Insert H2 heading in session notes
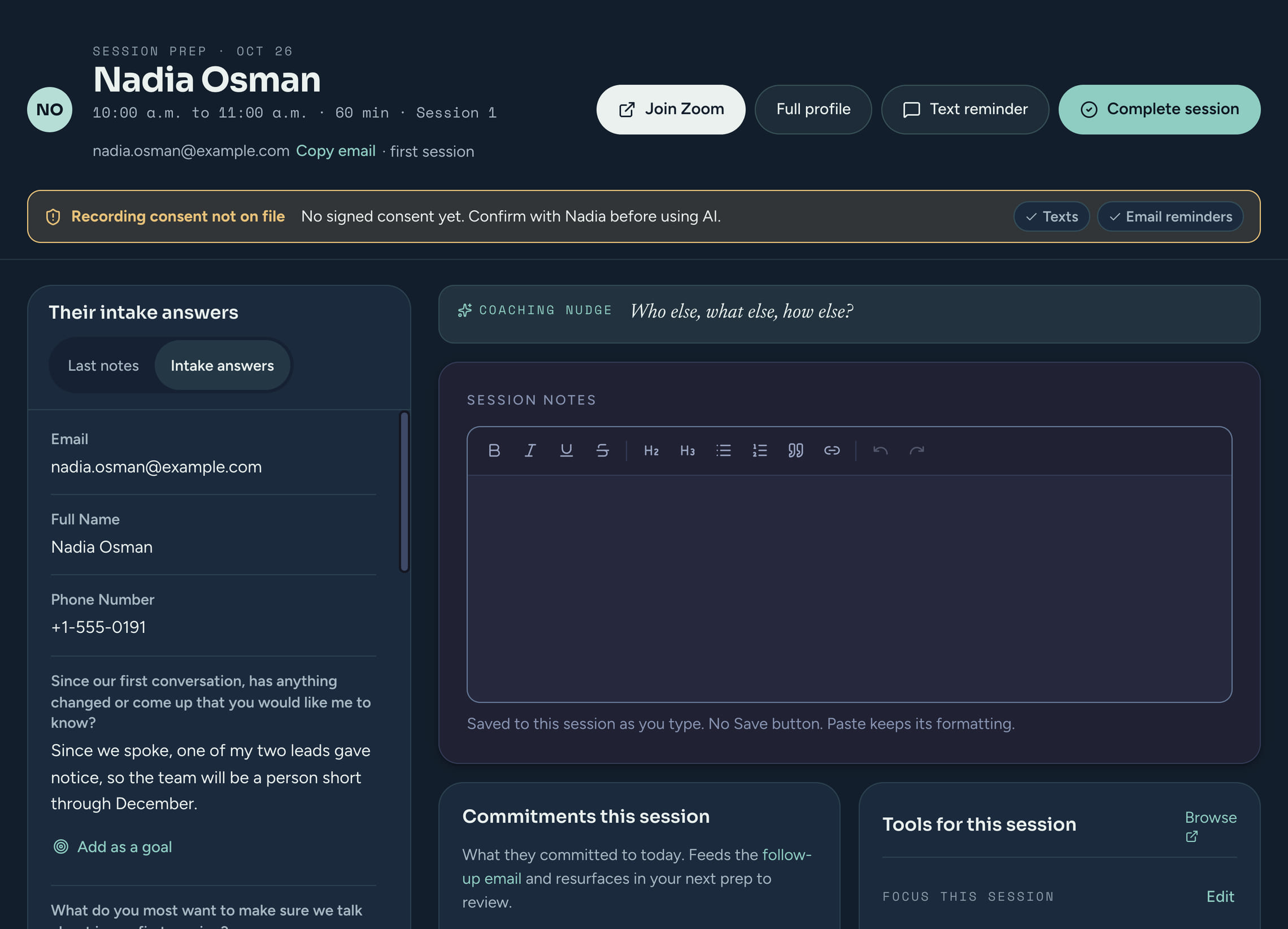1288x929 pixels. point(651,450)
